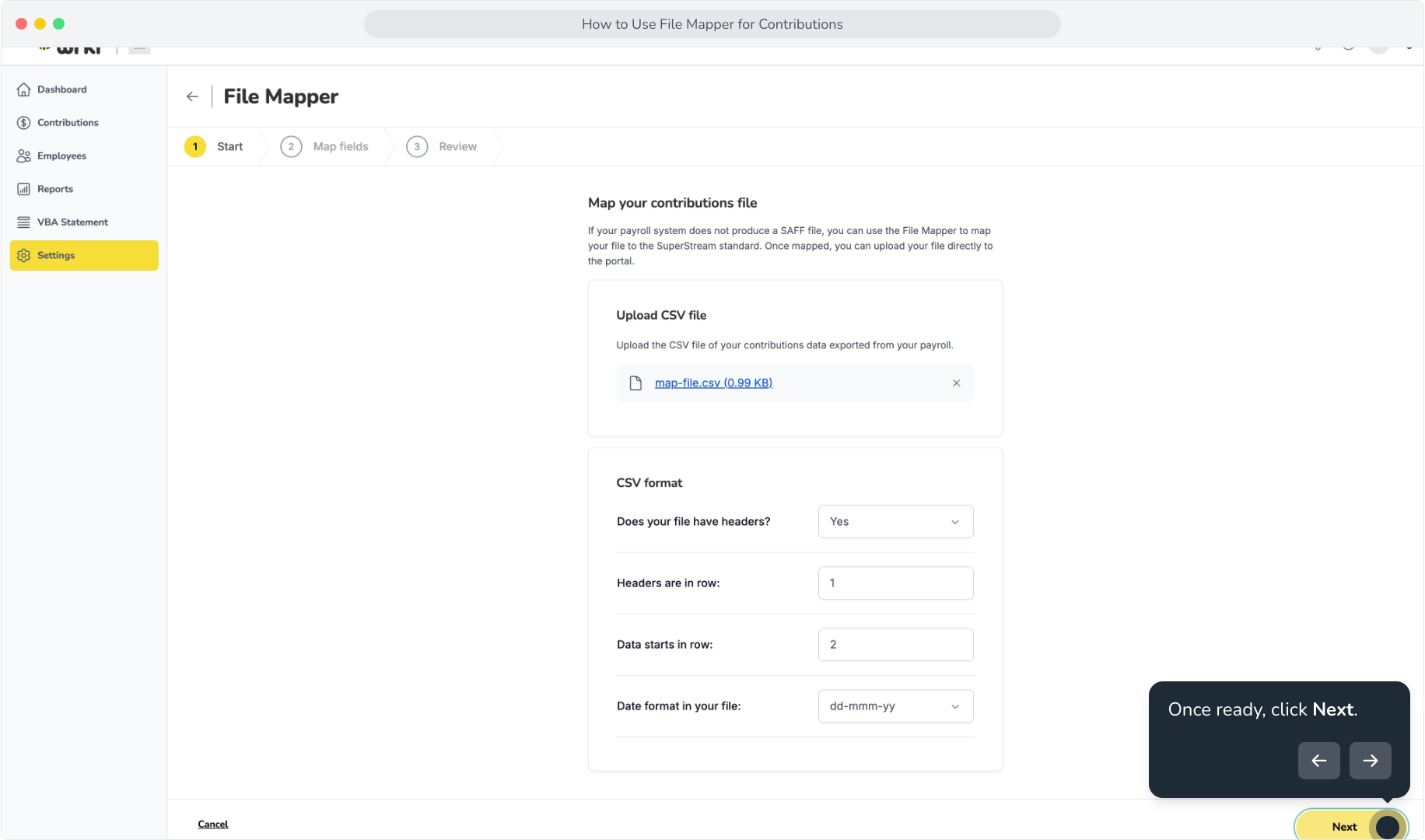Edit the 'Data starts in row' field
Image resolution: width=1425 pixels, height=840 pixels.
[896, 645]
